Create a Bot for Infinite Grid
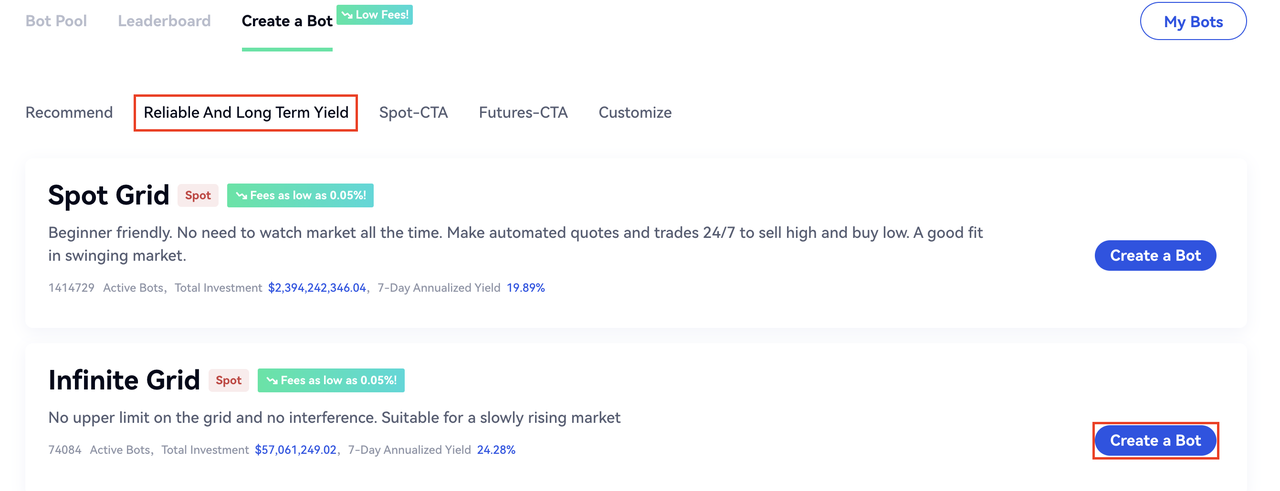 (1155, 441)
